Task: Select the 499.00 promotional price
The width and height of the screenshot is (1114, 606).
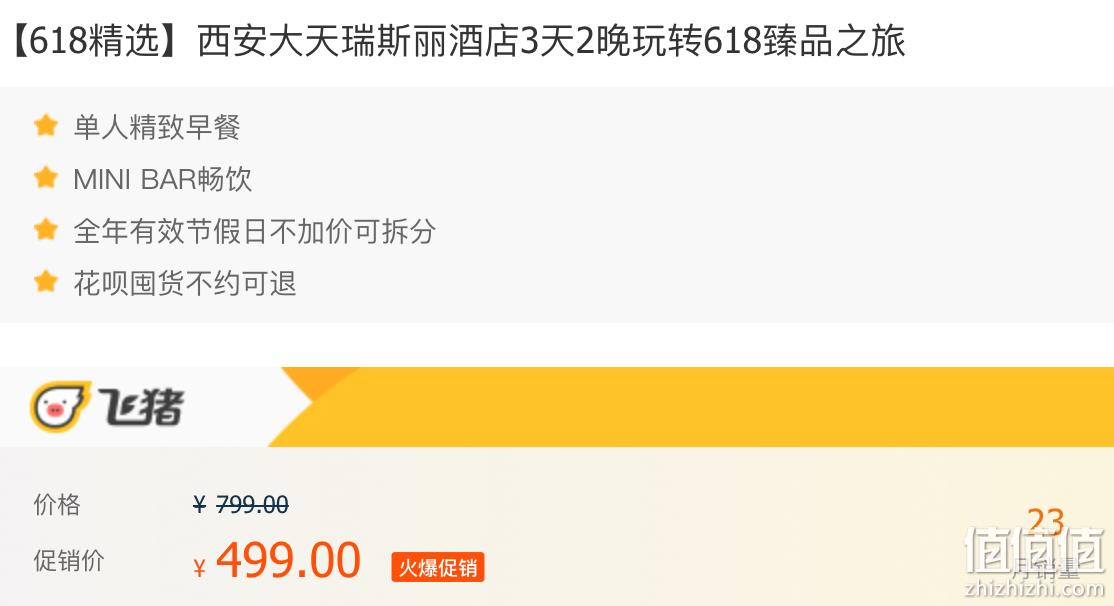Action: (x=288, y=561)
